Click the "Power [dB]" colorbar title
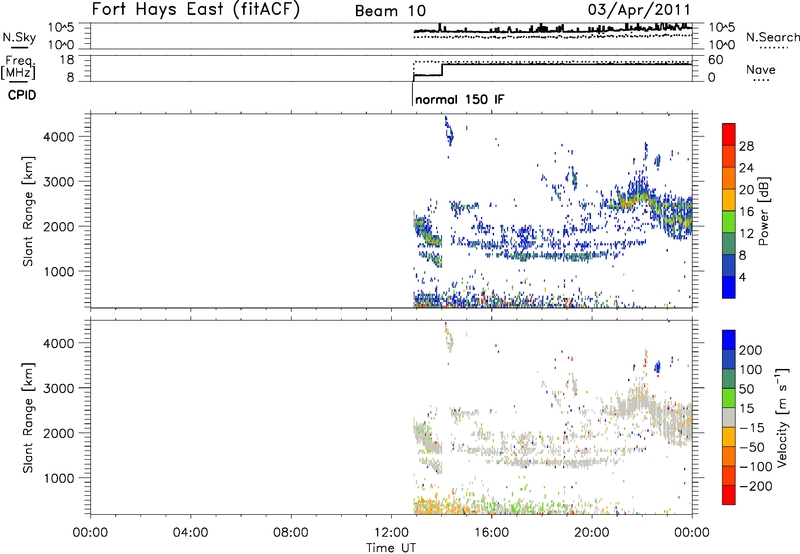Viewport: 800px width, 554px height. [764, 211]
